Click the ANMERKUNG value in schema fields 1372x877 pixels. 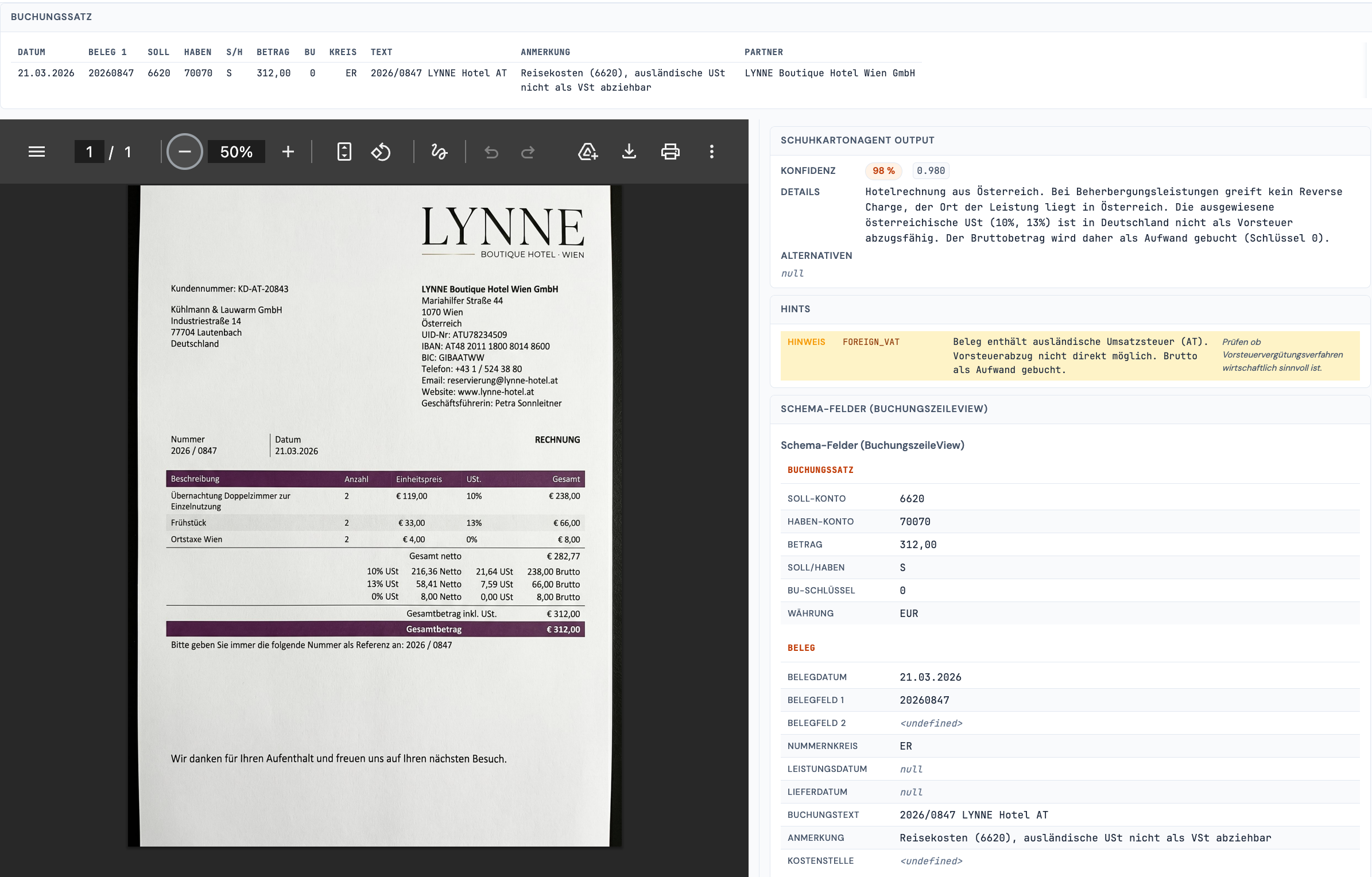pos(1085,838)
